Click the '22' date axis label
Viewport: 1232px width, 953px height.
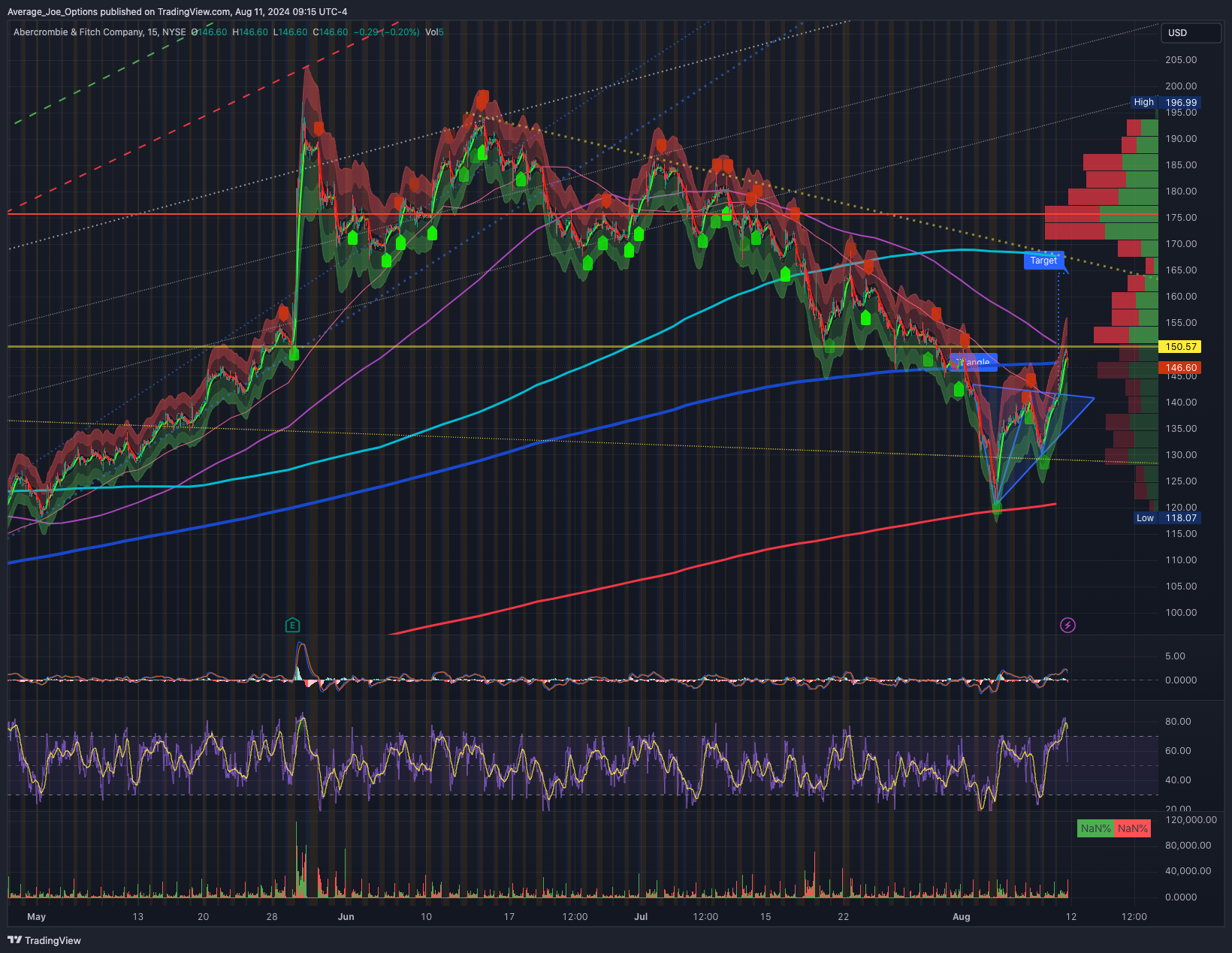(844, 917)
